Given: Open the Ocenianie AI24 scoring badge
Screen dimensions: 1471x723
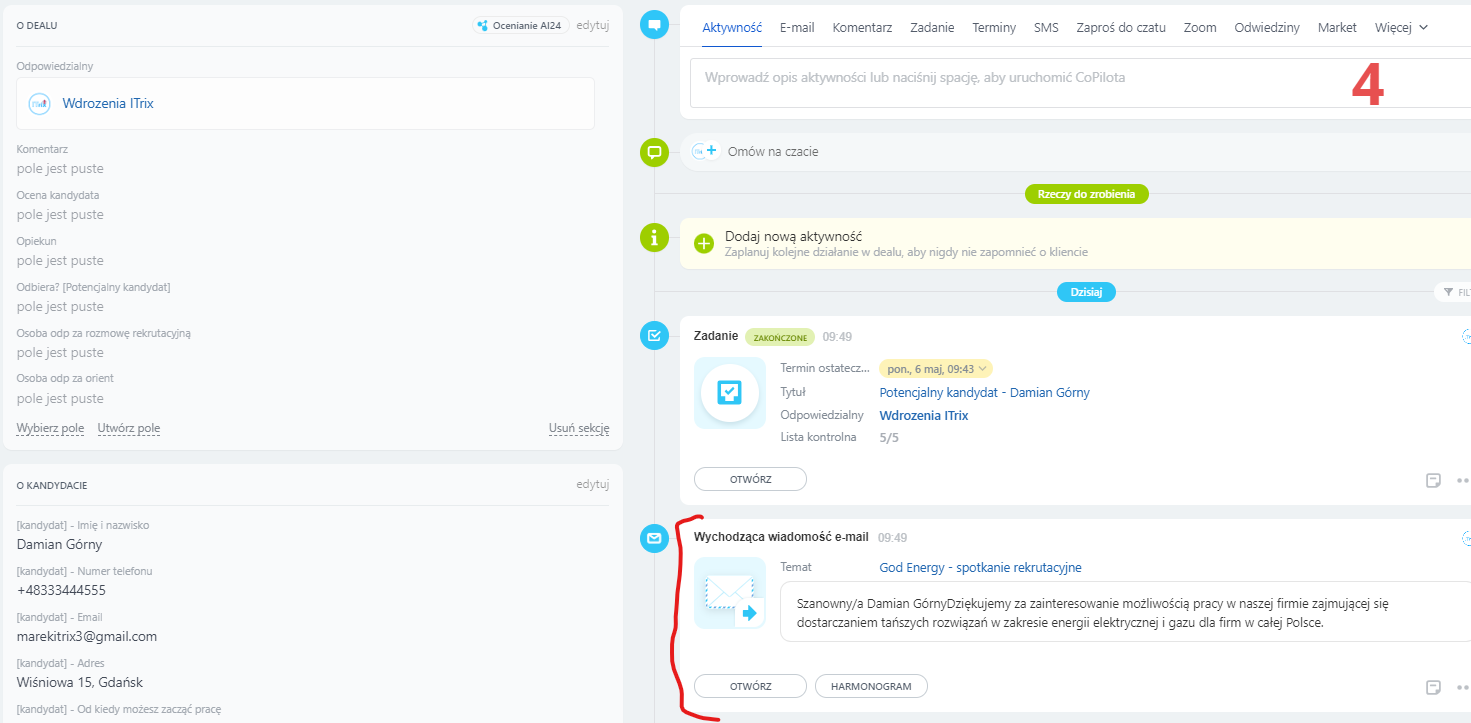Looking at the screenshot, I should pos(521,25).
